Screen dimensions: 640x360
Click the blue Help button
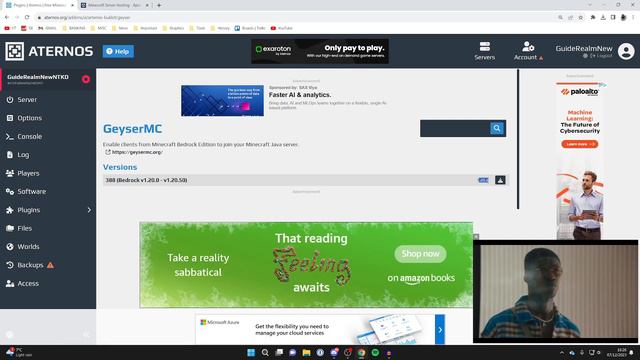click(118, 51)
